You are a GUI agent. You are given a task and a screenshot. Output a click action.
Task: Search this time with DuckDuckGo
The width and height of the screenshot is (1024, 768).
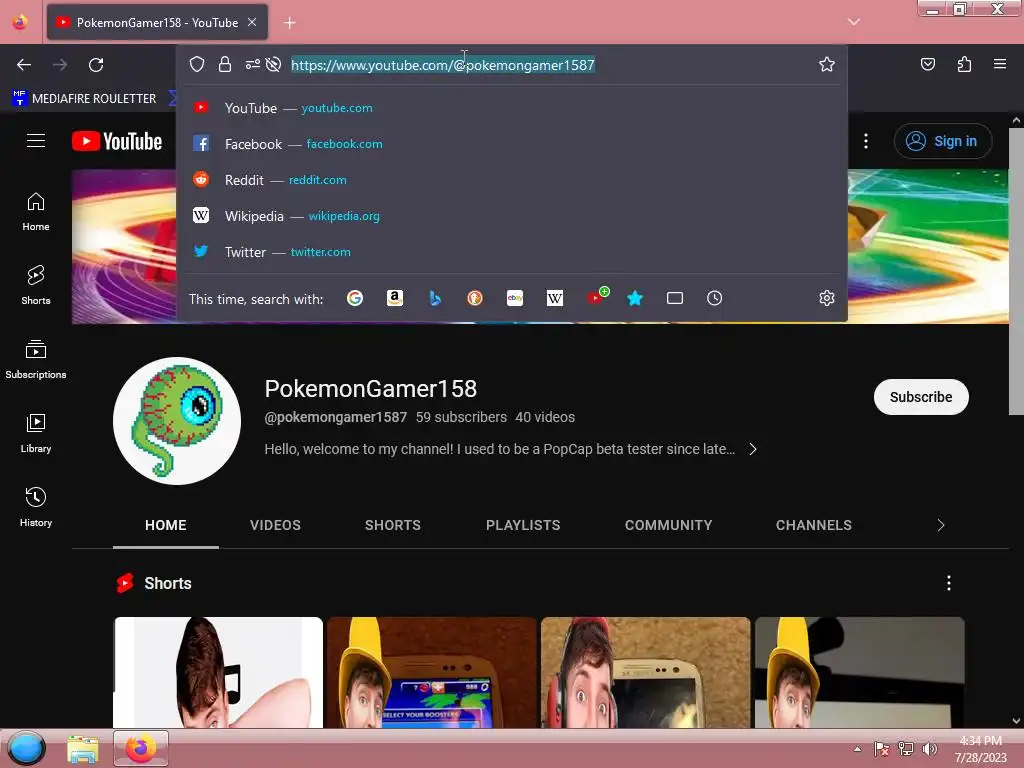click(475, 298)
